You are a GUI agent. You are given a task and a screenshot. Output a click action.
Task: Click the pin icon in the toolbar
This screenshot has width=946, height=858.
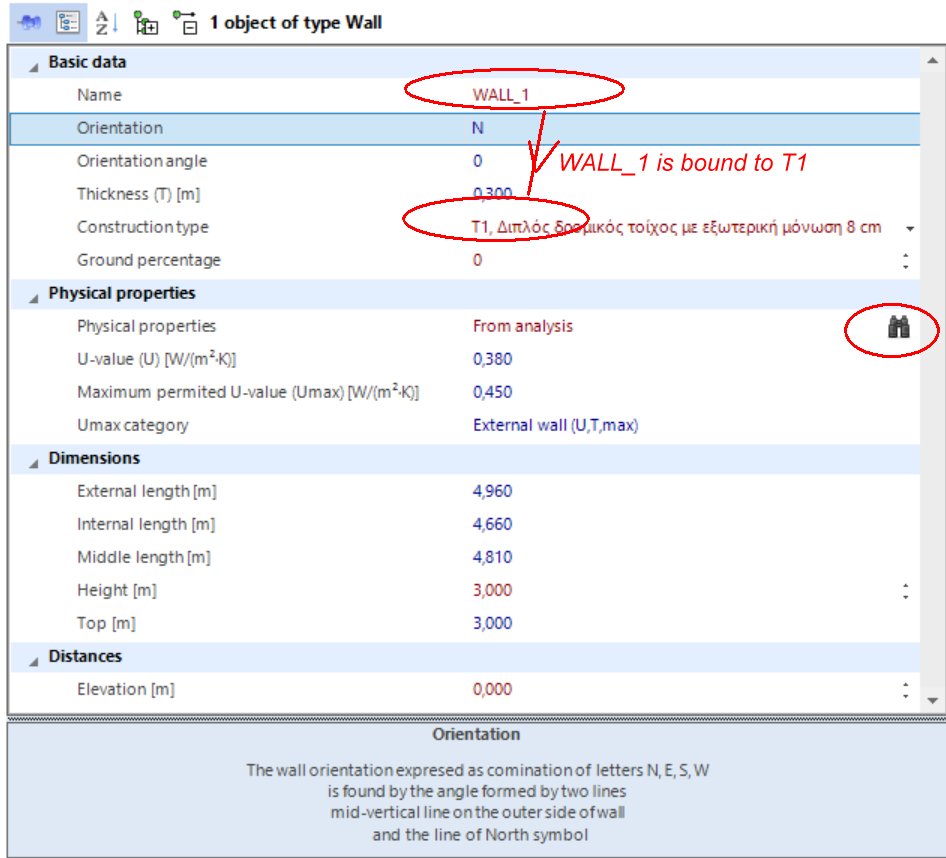(28, 22)
